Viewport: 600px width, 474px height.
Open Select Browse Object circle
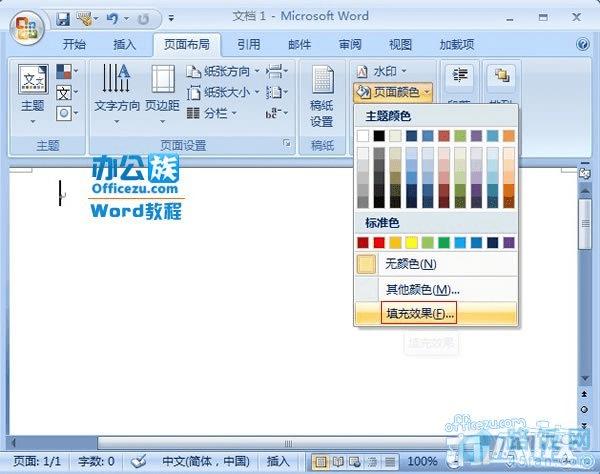[x=584, y=409]
